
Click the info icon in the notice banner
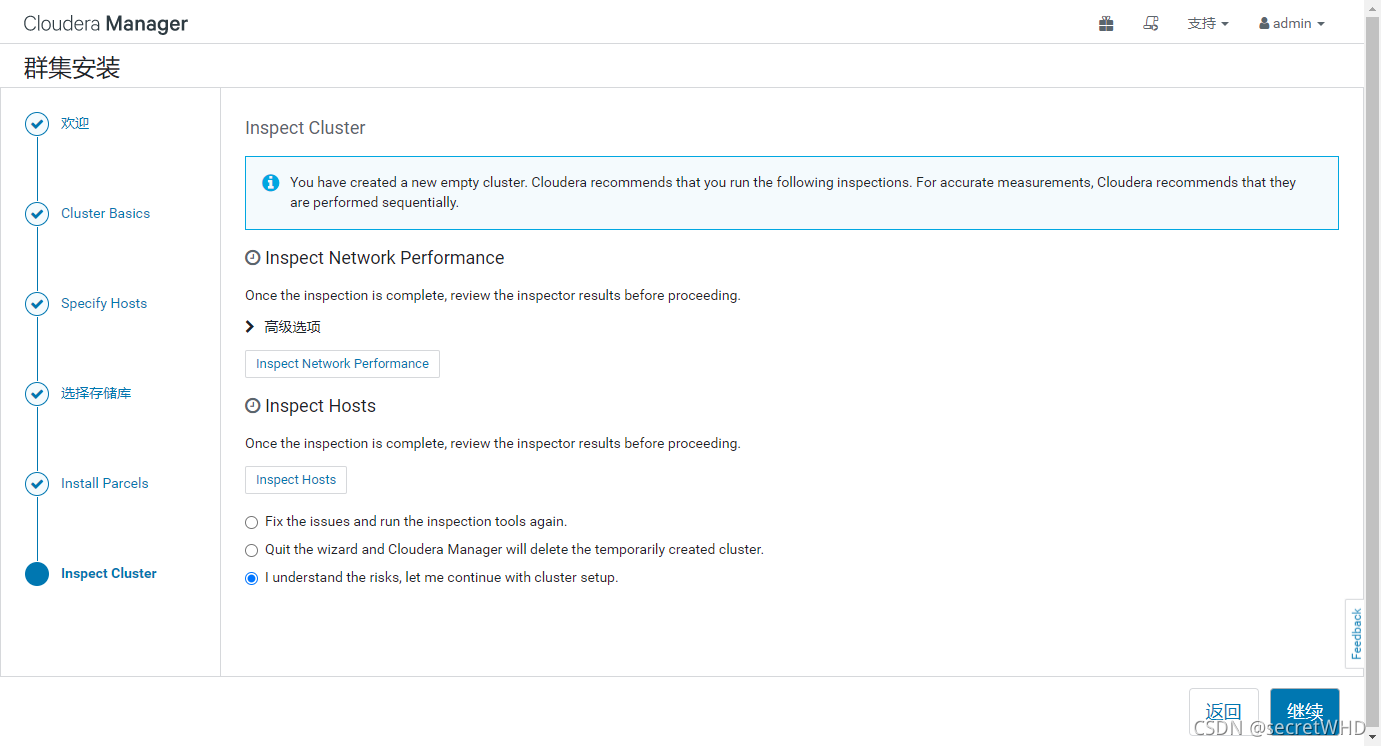point(270,183)
